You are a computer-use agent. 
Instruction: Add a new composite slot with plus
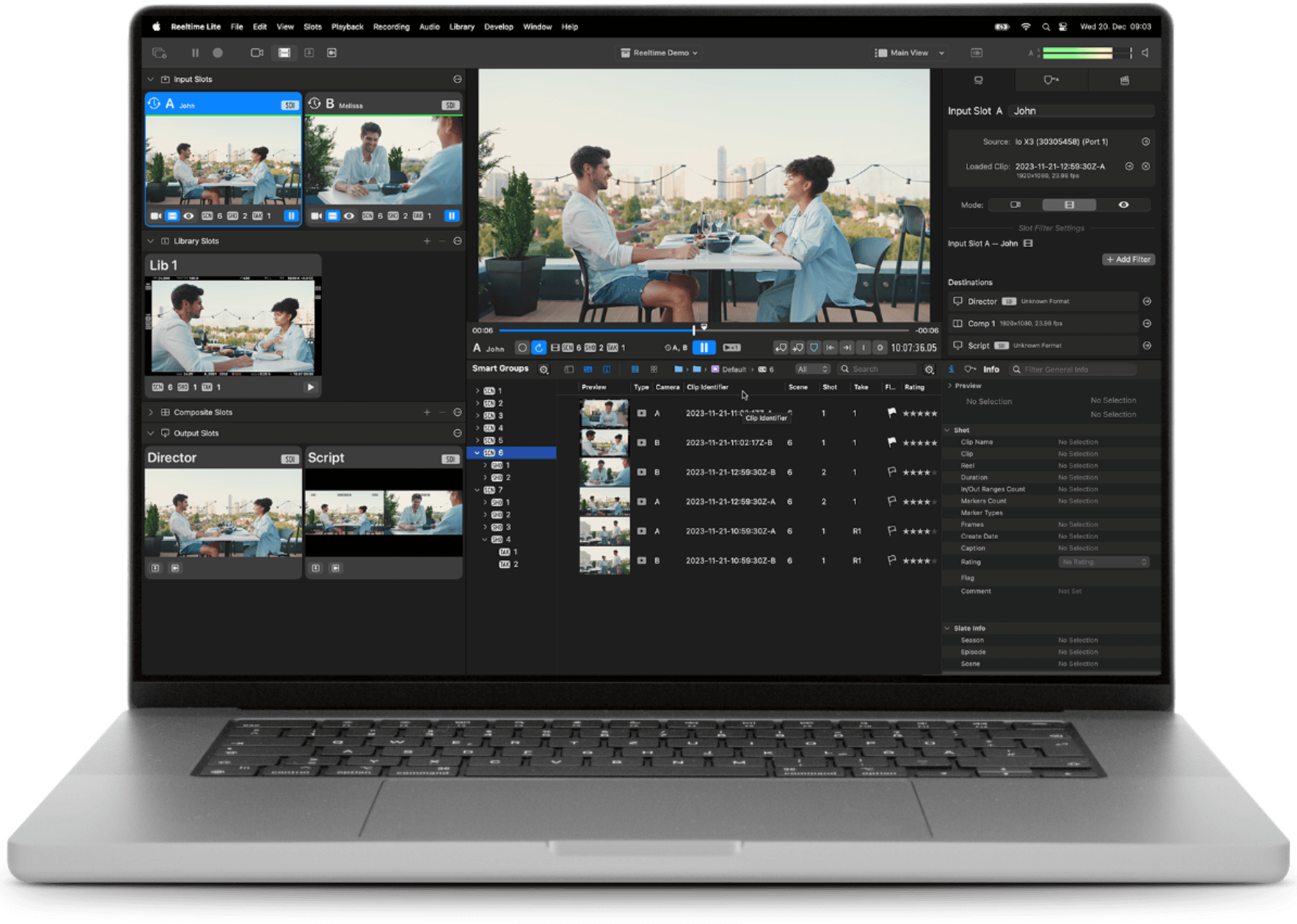[x=427, y=412]
